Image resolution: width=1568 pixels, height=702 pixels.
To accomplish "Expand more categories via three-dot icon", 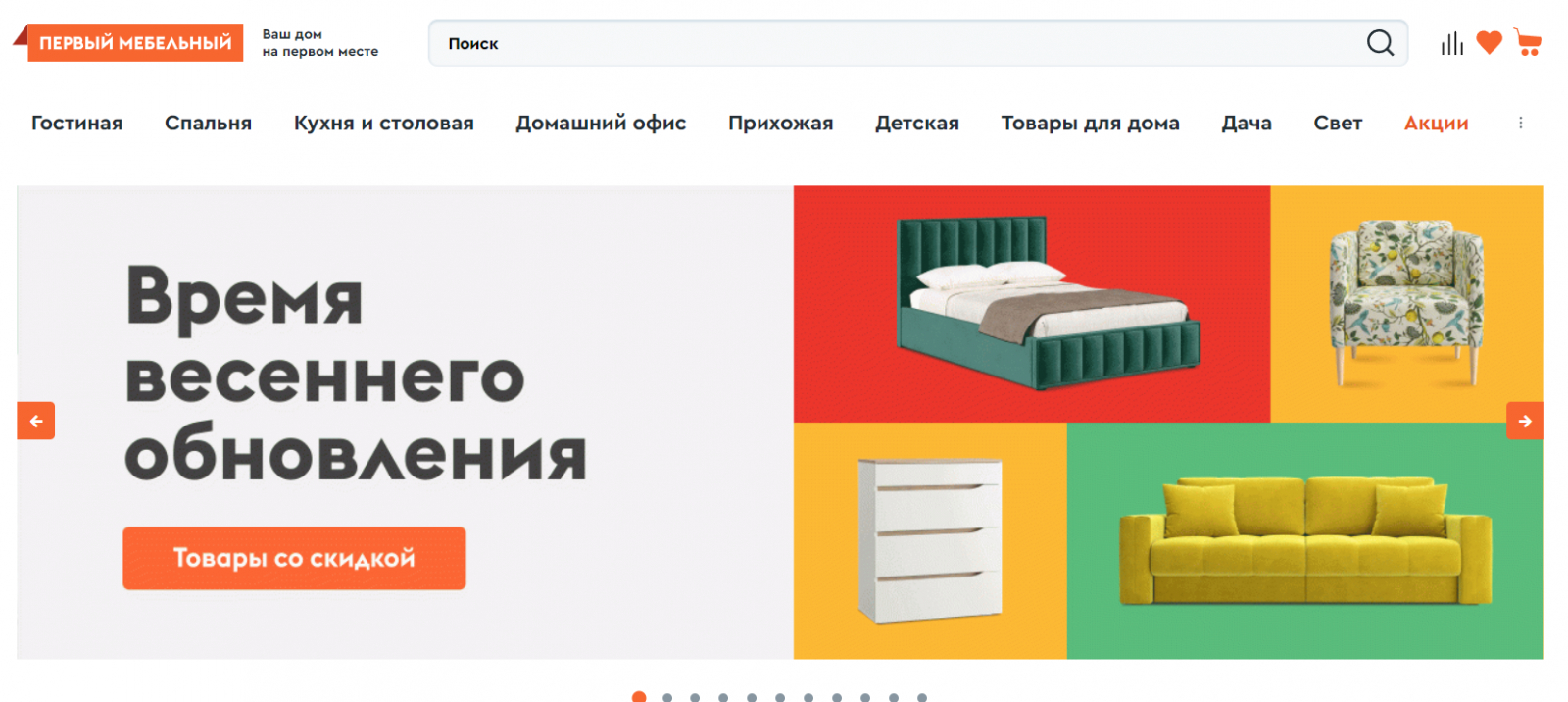I will tap(1520, 123).
